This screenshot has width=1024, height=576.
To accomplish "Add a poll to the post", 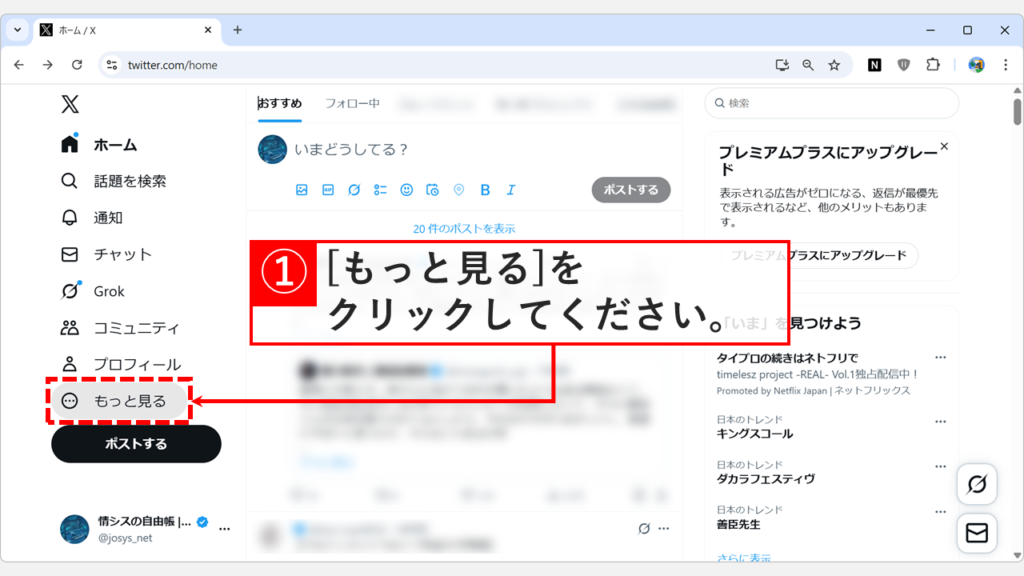I will [x=380, y=190].
